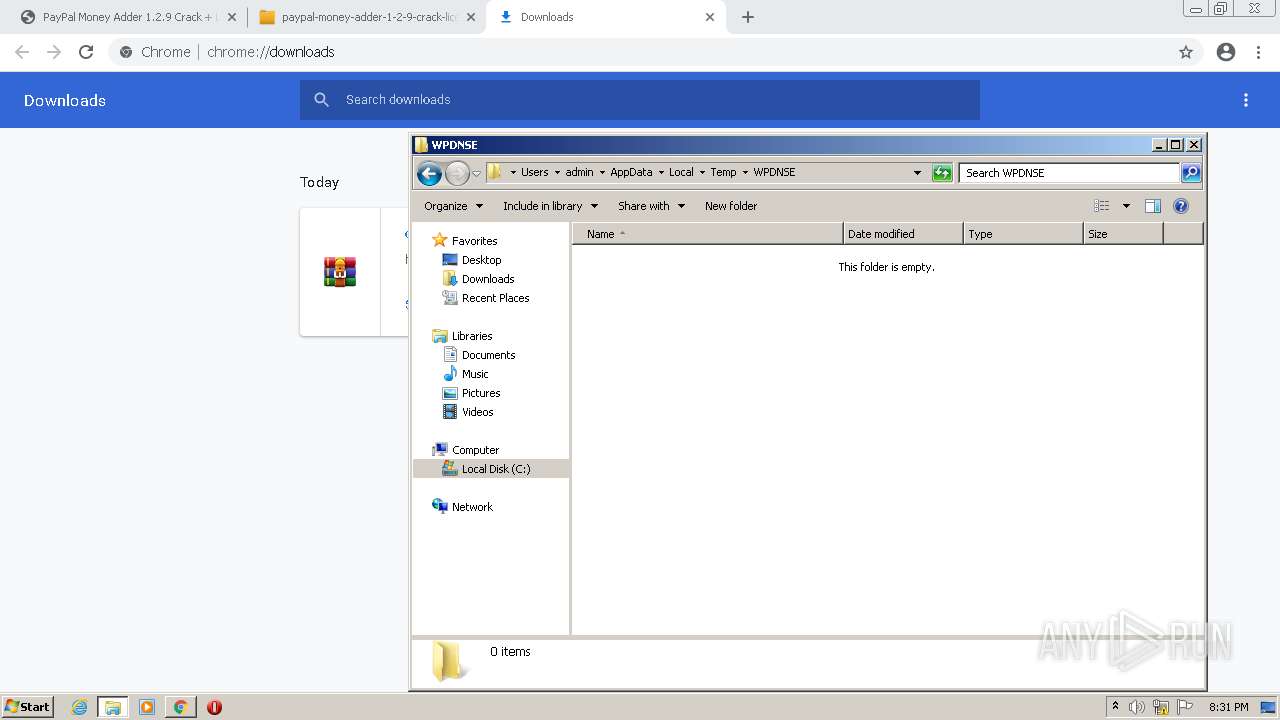Toggle the preview pane button

tap(1153, 206)
